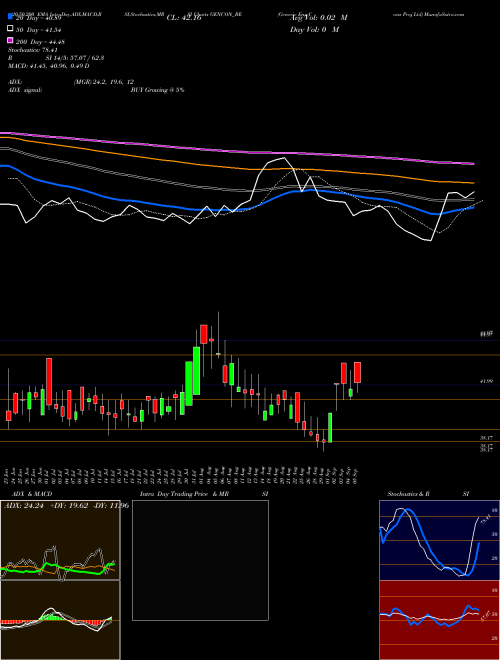Click the 'Stochastics & RSI' panel title
Screen dimensions: 500x660
coord(428,494)
